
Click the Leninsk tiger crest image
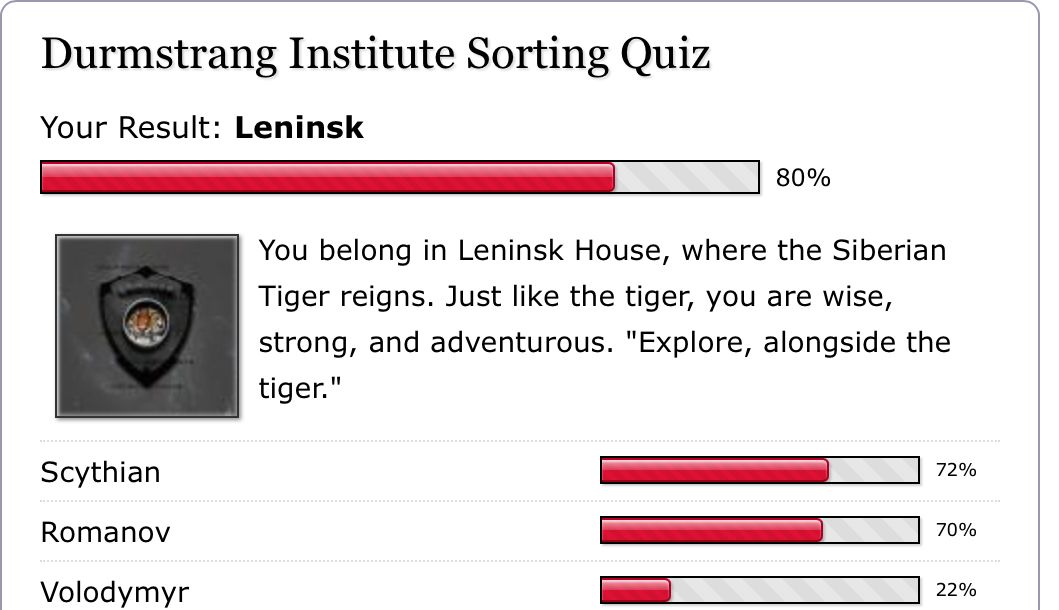[147, 326]
